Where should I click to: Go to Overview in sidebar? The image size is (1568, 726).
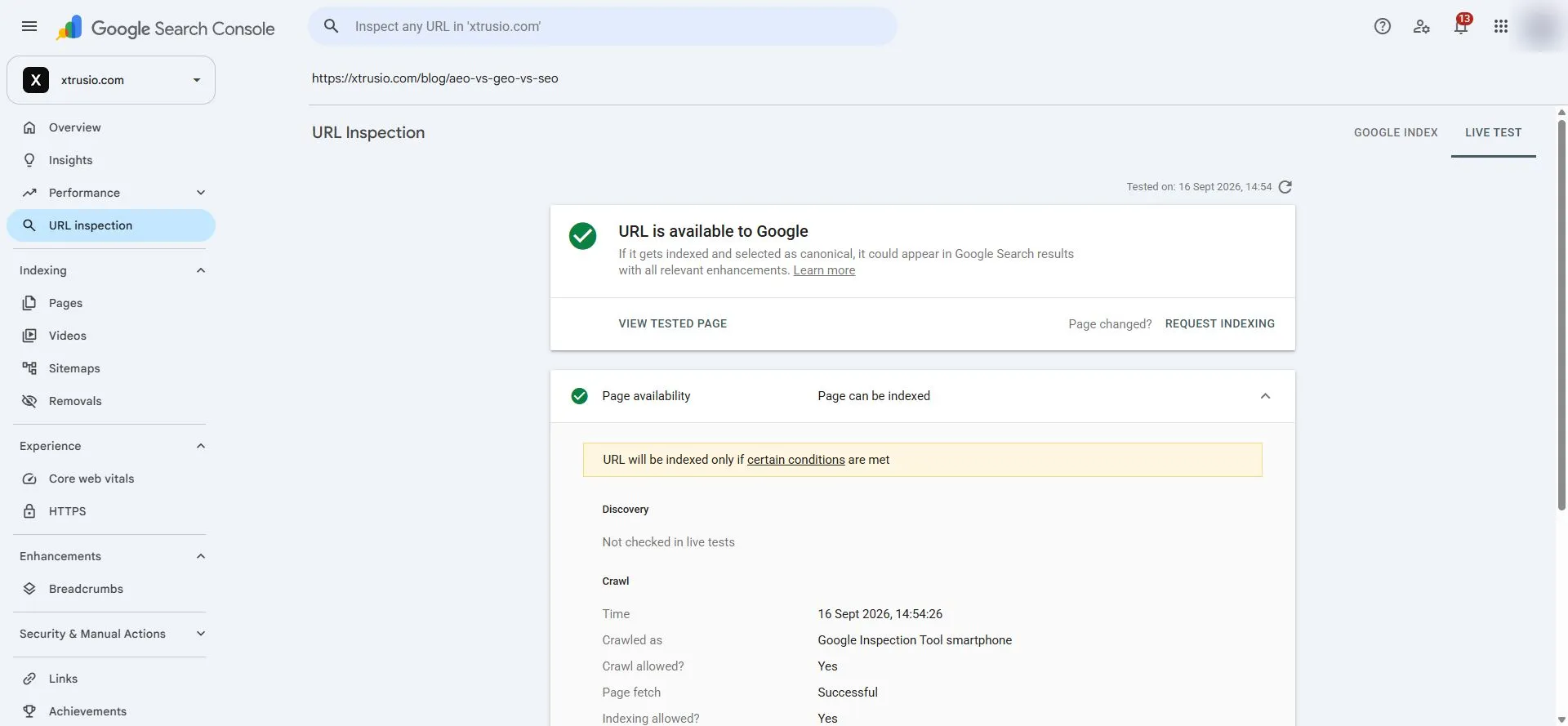click(111, 127)
